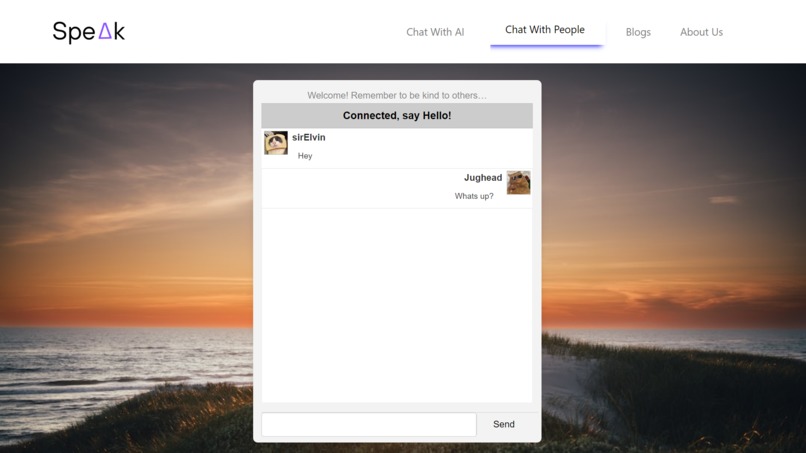Click the Send button
Viewport: 806px width, 453px height.
point(504,424)
